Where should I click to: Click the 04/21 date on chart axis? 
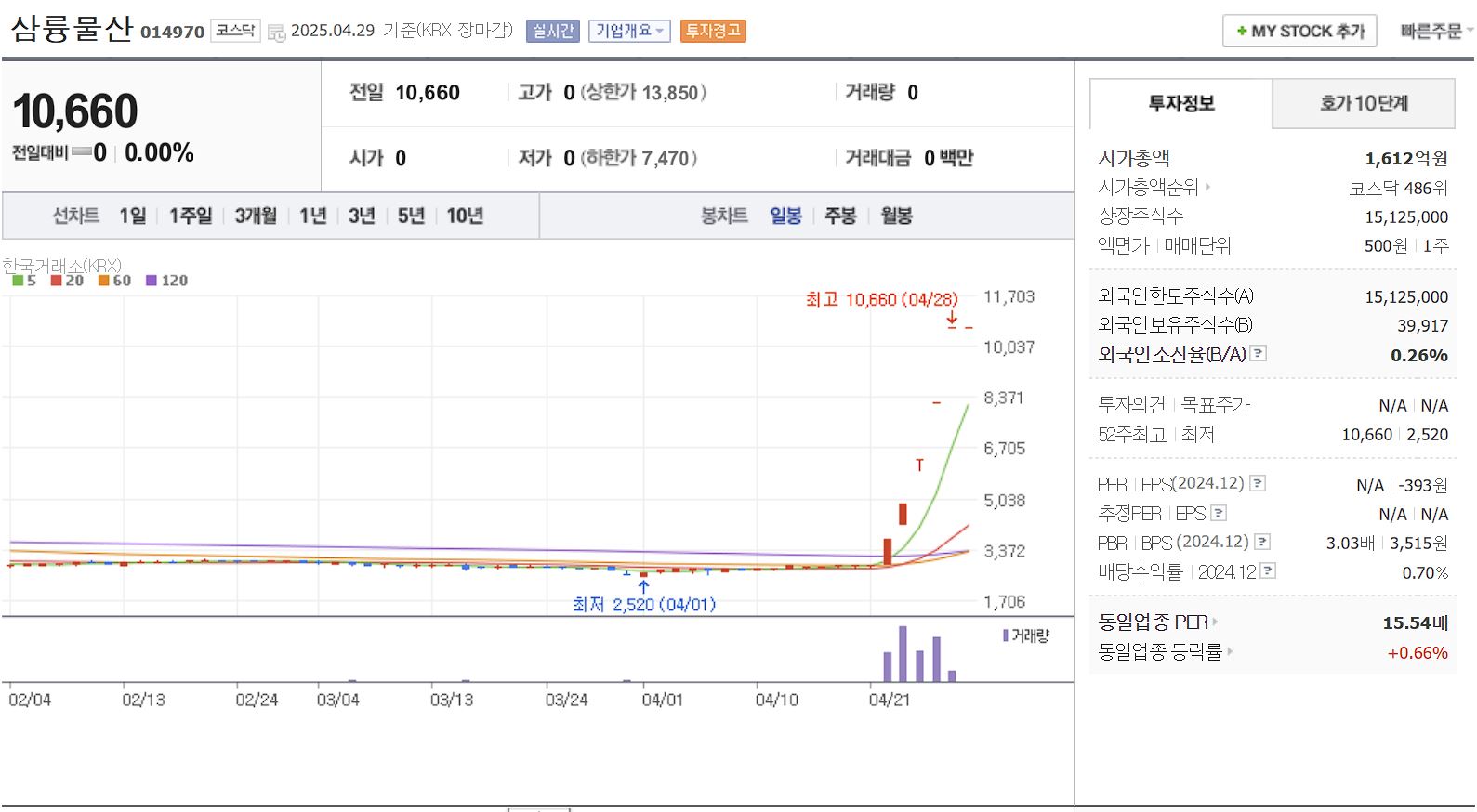pos(890,700)
